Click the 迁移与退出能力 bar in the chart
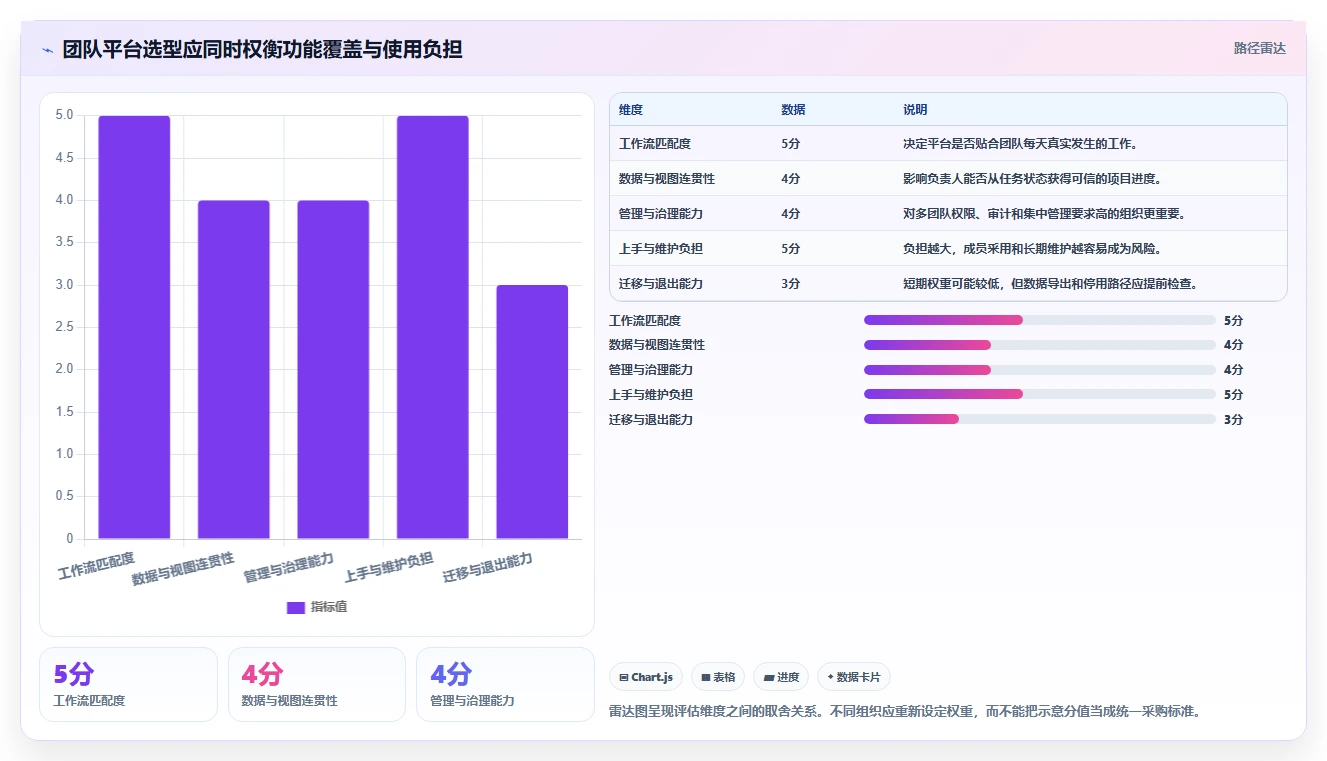Screen dimensions: 1327x761 coord(532,412)
